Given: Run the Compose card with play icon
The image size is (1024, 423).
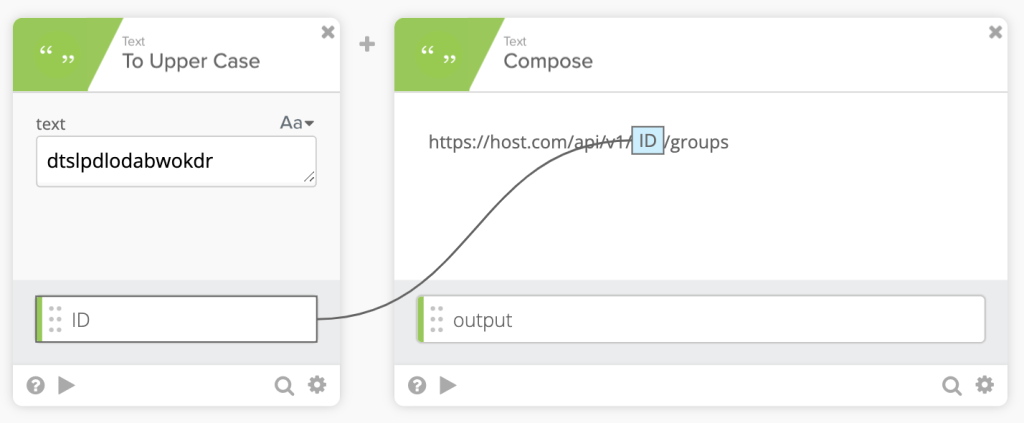Looking at the screenshot, I should (x=449, y=385).
